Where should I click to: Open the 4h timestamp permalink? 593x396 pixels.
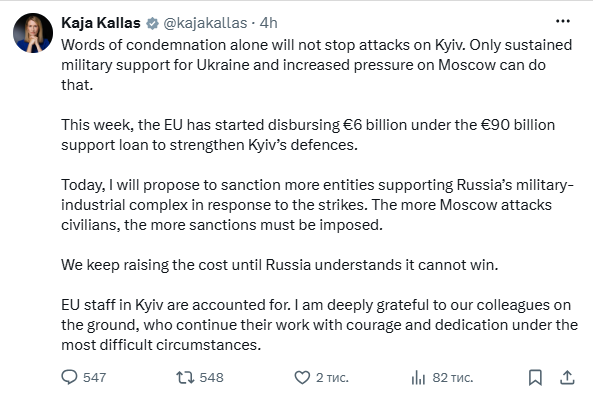[269, 23]
